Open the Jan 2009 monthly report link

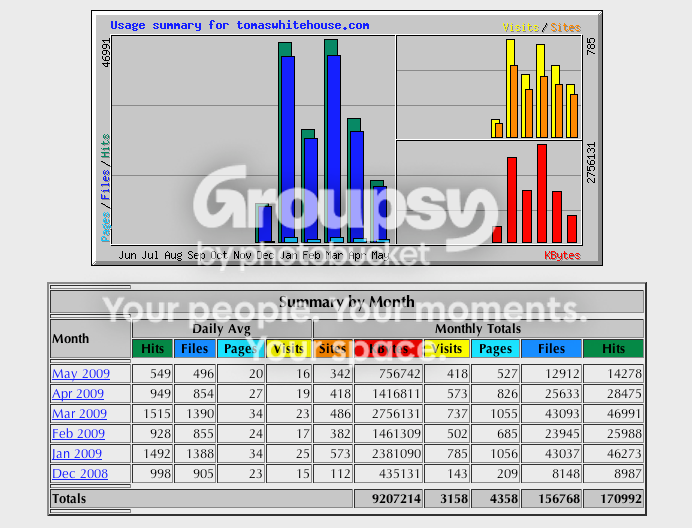(x=77, y=453)
